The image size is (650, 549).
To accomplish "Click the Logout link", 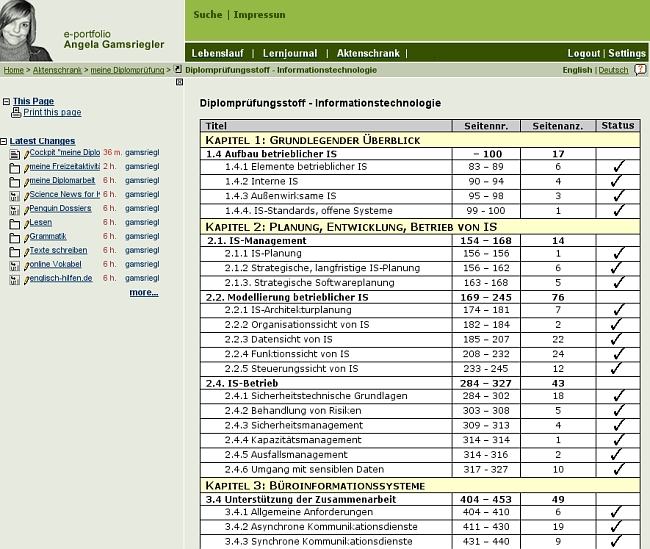I will (x=583, y=53).
